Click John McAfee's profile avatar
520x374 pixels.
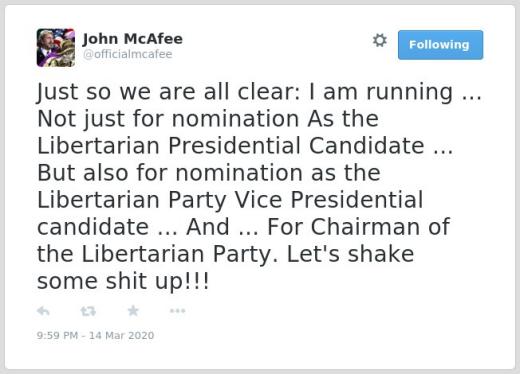(56, 48)
